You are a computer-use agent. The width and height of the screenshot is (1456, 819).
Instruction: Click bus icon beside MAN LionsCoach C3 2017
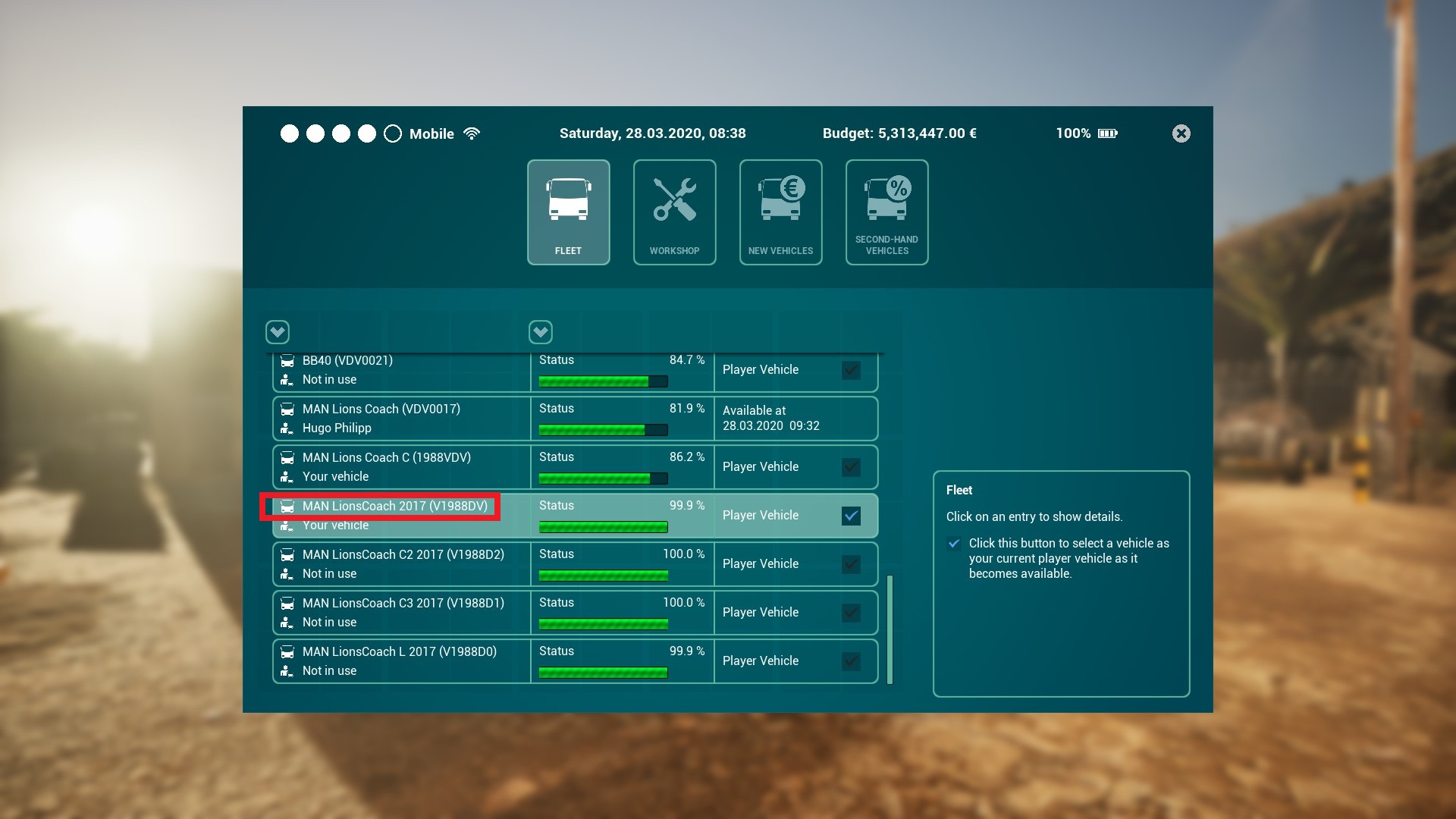pyautogui.click(x=287, y=604)
